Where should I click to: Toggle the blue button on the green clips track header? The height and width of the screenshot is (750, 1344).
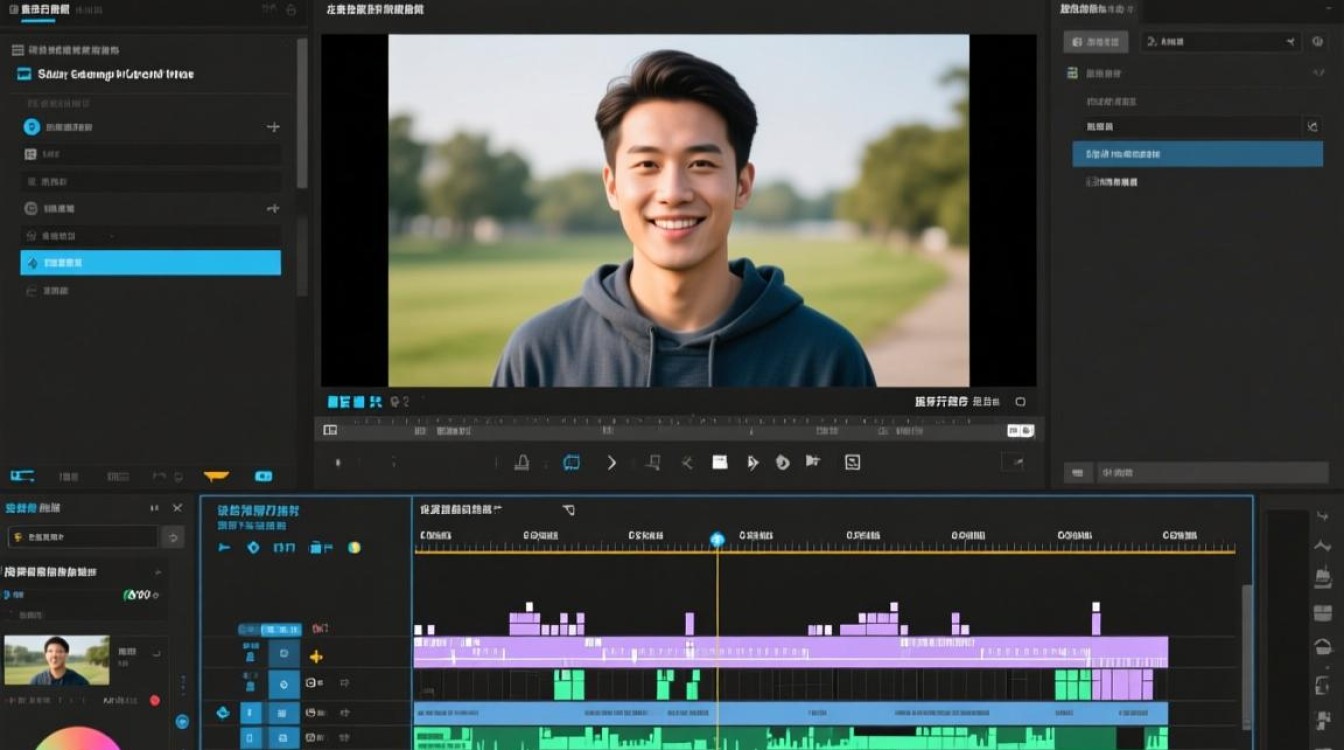coord(283,684)
